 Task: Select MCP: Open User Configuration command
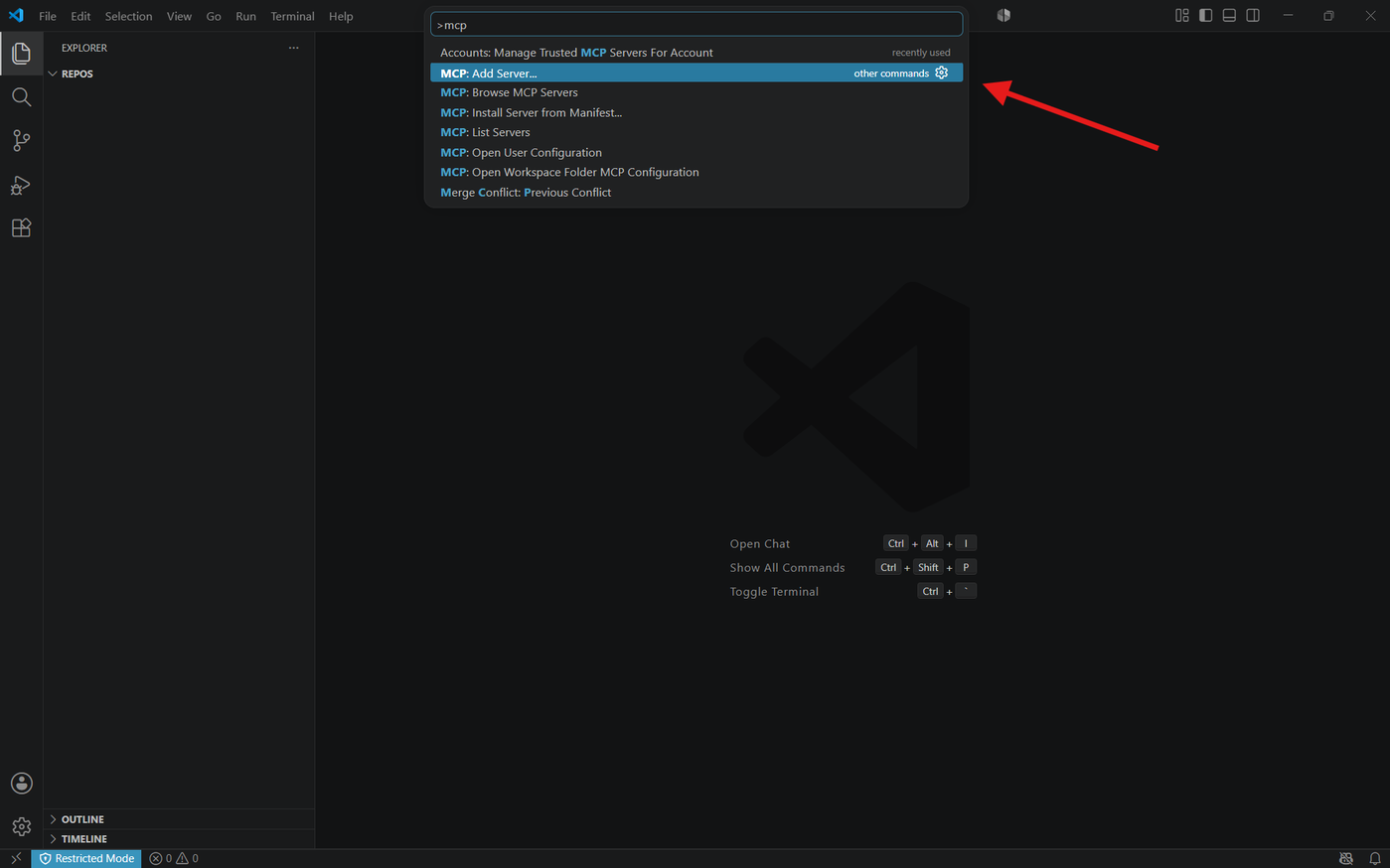click(696, 152)
